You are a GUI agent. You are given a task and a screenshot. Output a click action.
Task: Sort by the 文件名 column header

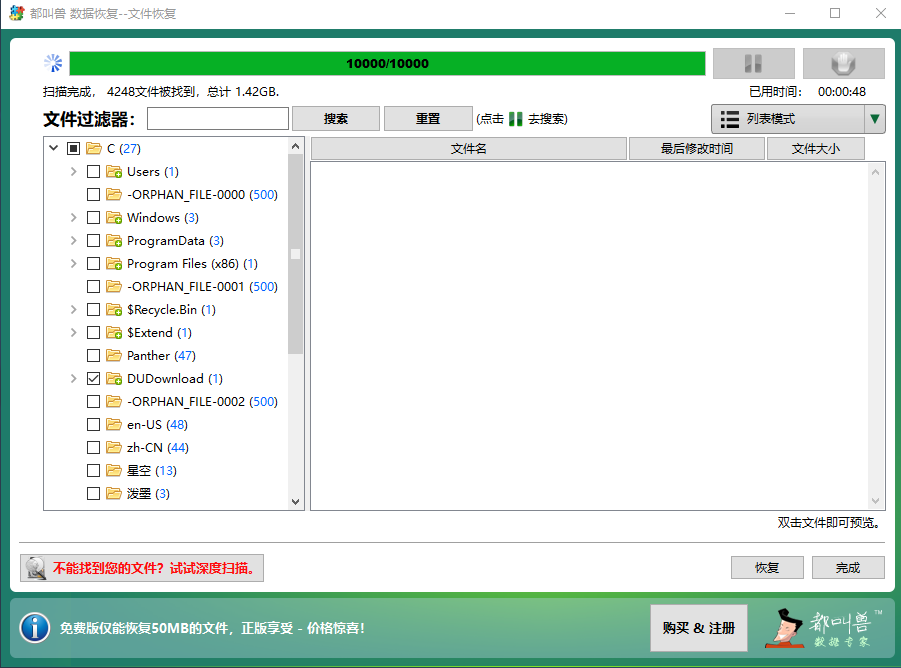[x=468, y=149]
